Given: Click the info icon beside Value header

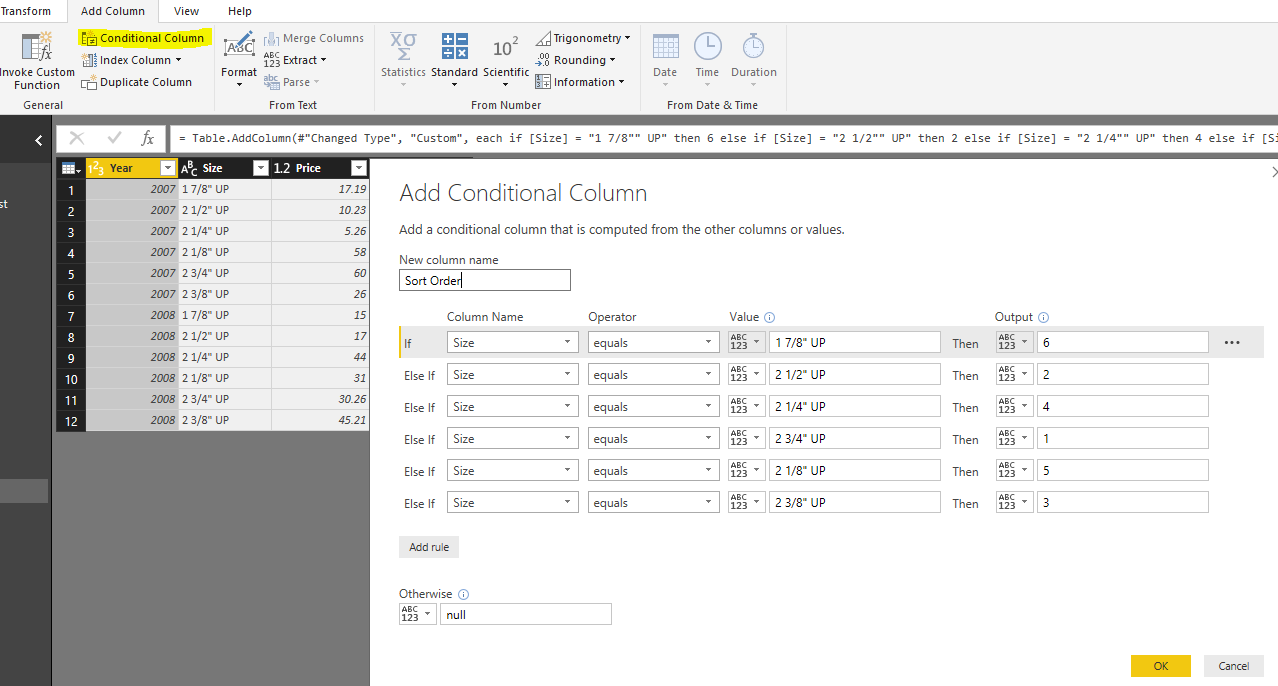Looking at the screenshot, I should point(769,317).
